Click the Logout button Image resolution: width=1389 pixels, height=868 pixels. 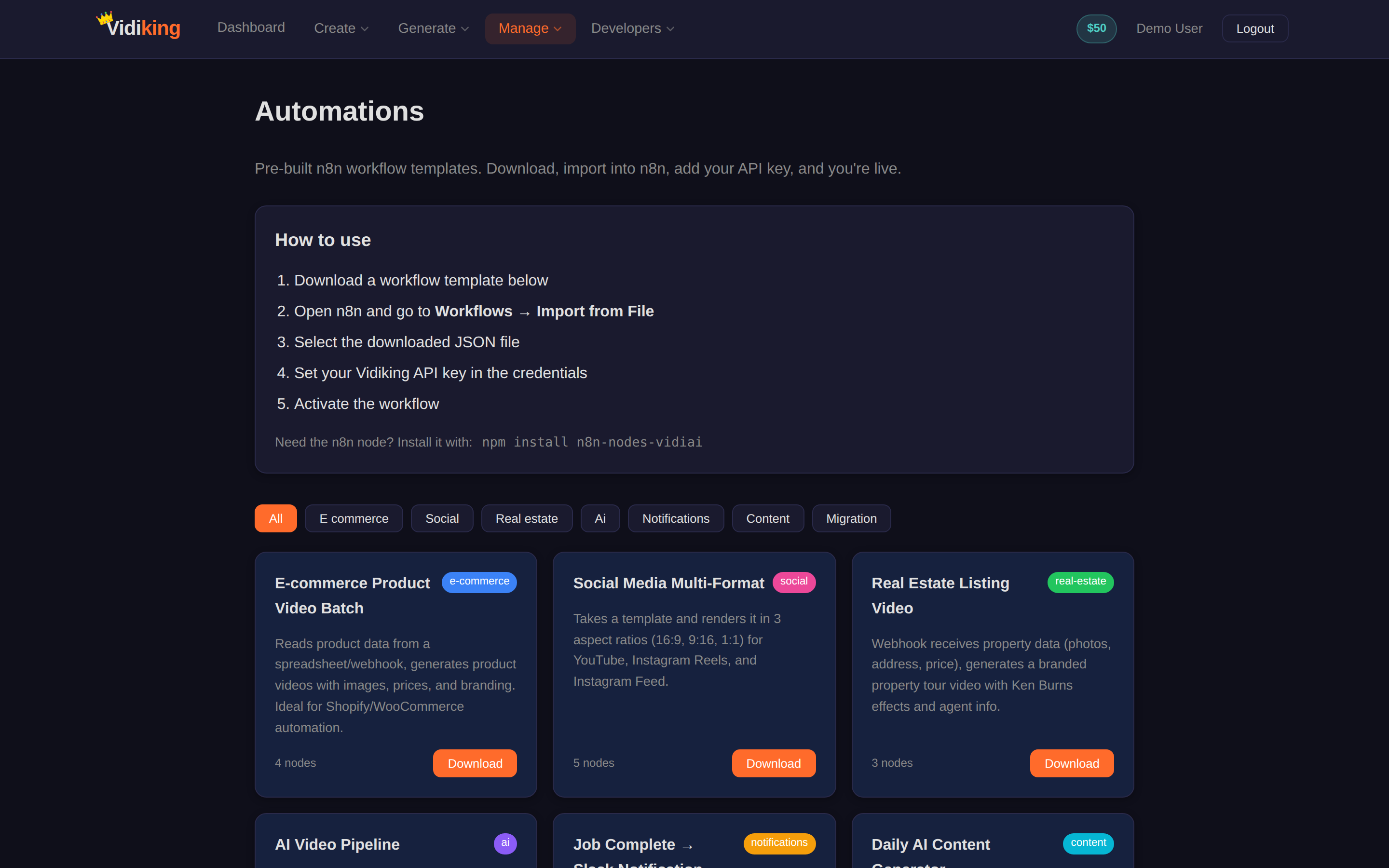1255,28
